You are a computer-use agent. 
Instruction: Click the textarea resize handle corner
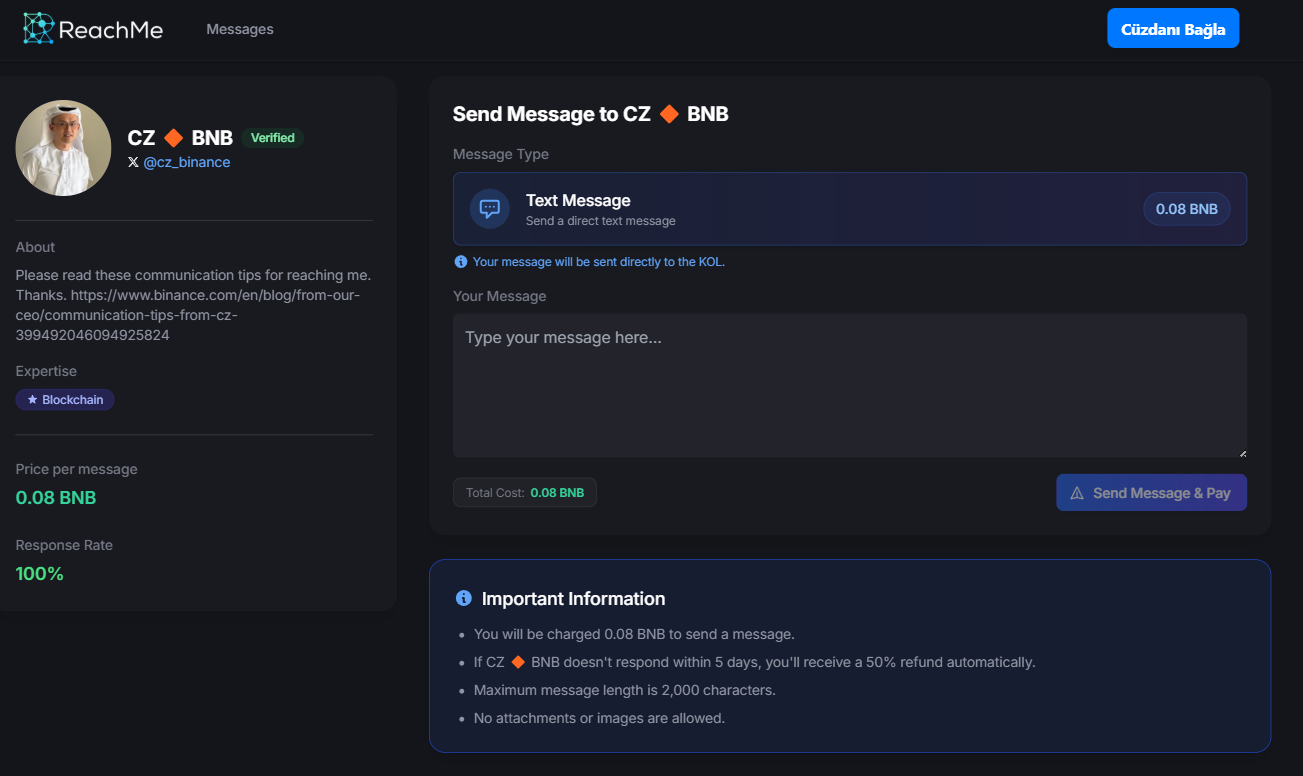1242,453
